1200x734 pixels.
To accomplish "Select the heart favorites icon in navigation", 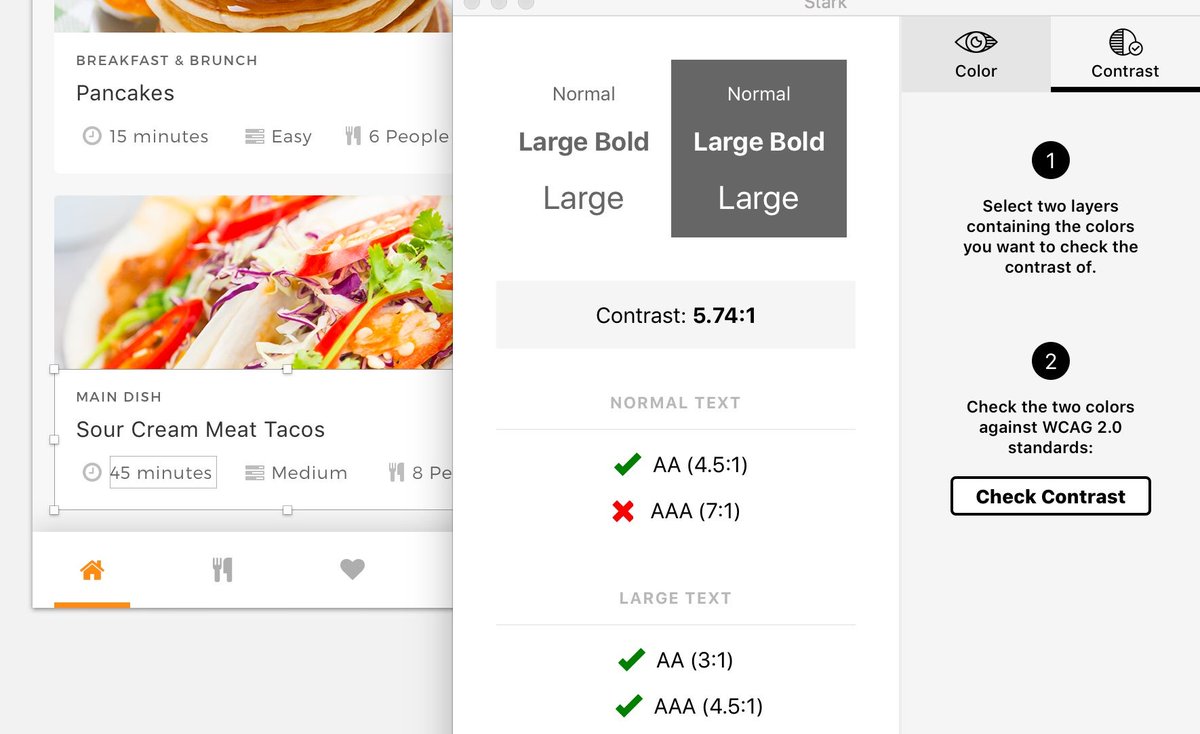I will (x=352, y=569).
